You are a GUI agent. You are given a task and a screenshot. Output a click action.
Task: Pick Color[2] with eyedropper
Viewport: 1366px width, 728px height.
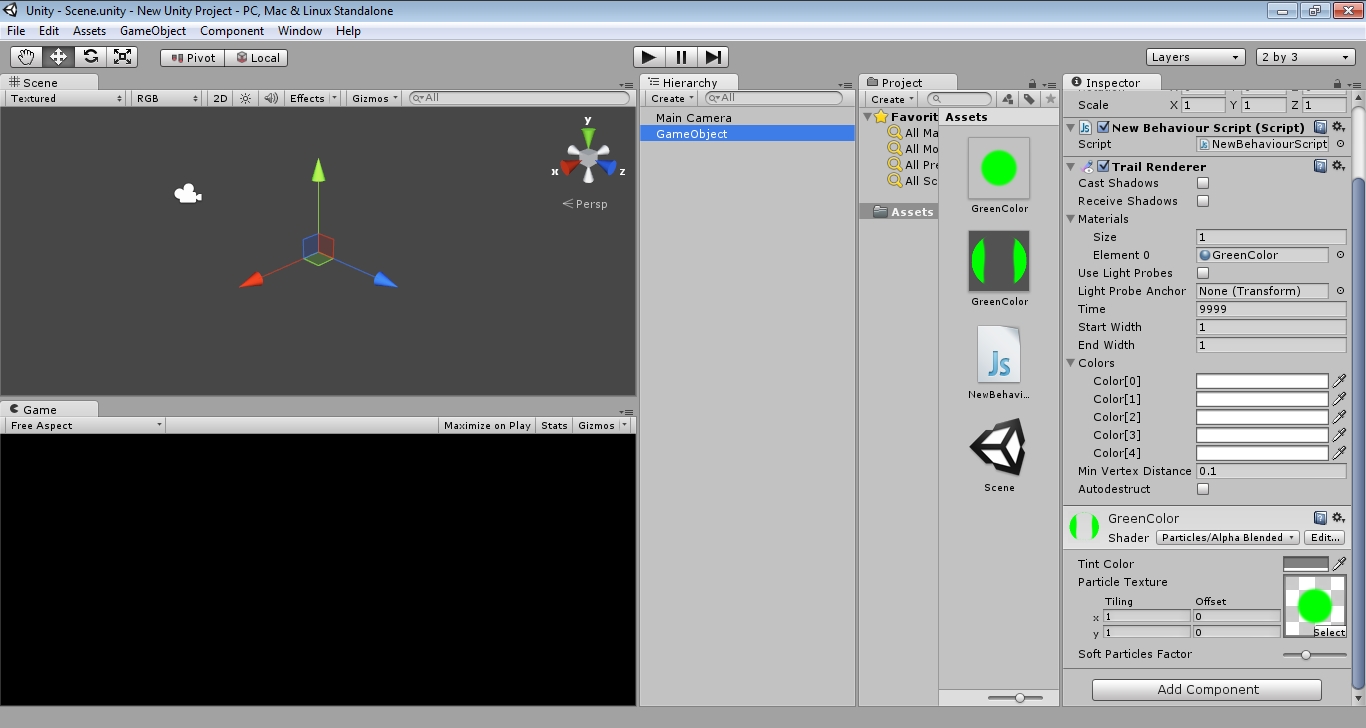pos(1339,417)
